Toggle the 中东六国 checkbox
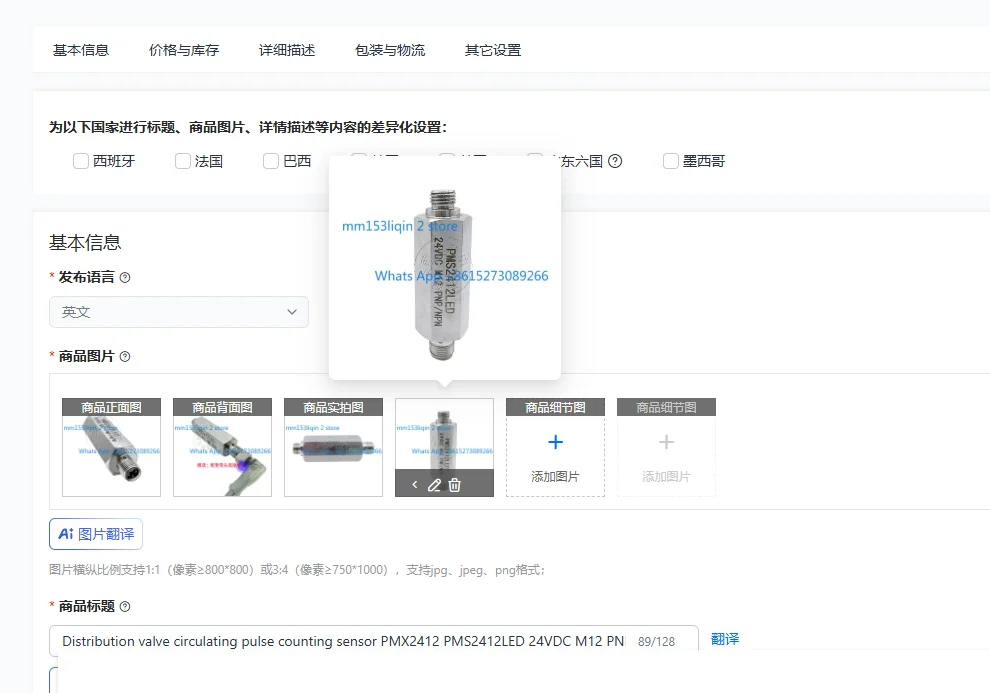The height and width of the screenshot is (693, 990). pyautogui.click(x=535, y=157)
